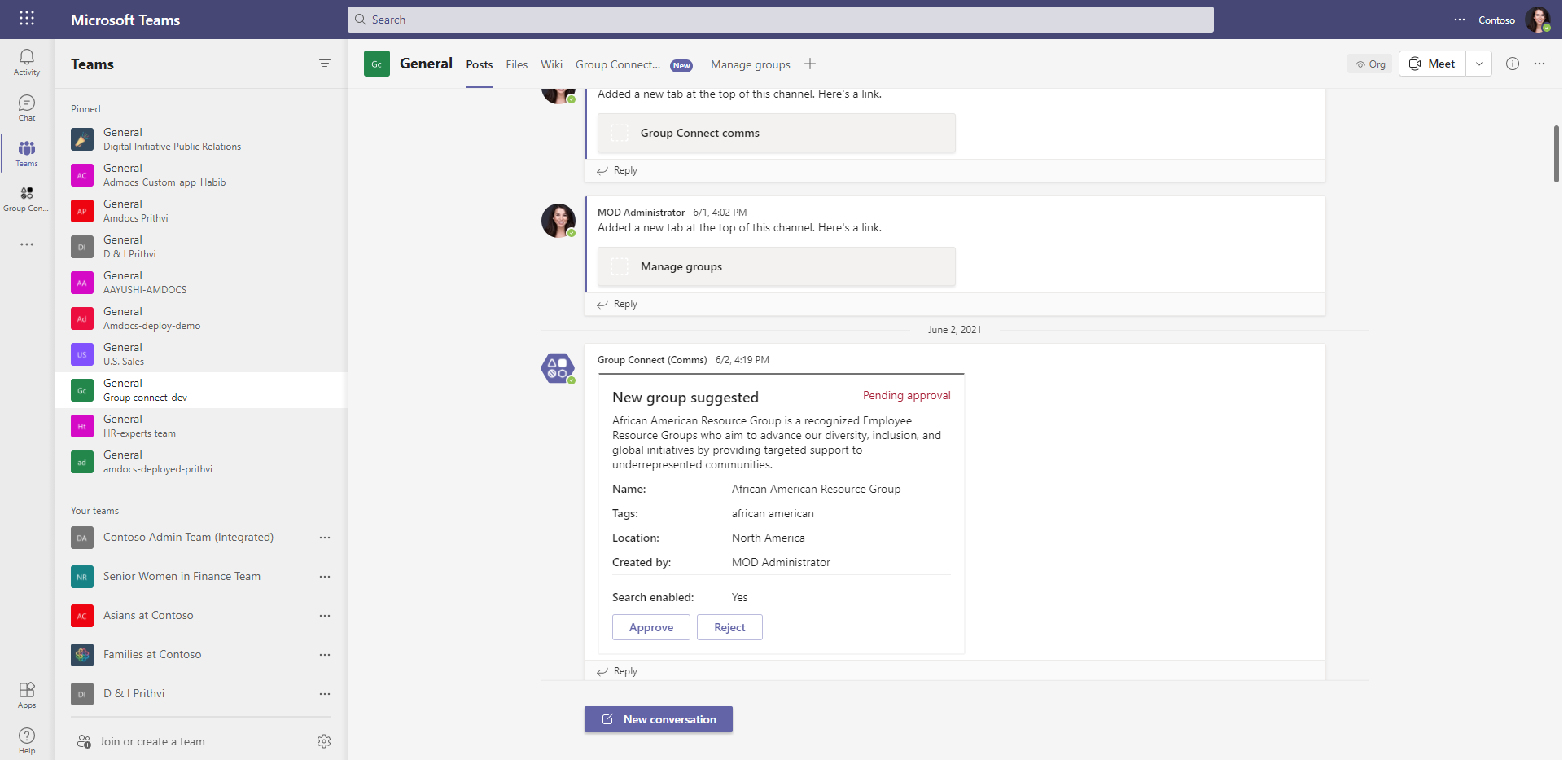Click the Group connect_dev team avatar in header
This screenshot has height=760, width=1568.
[377, 64]
